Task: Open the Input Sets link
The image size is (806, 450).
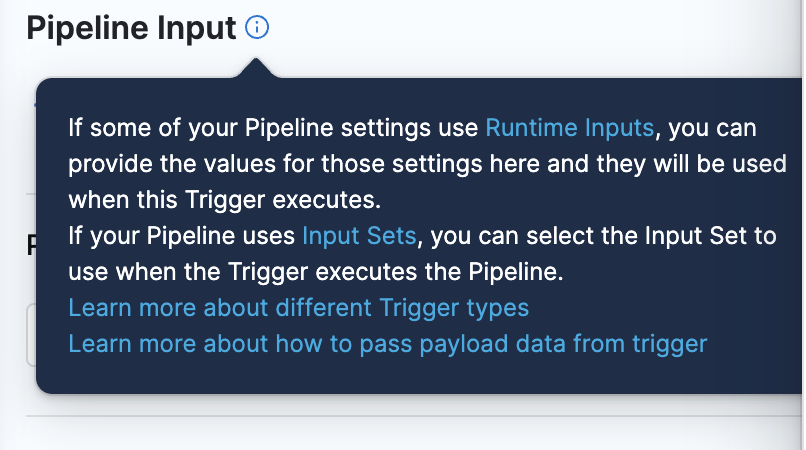Action: click(x=359, y=235)
